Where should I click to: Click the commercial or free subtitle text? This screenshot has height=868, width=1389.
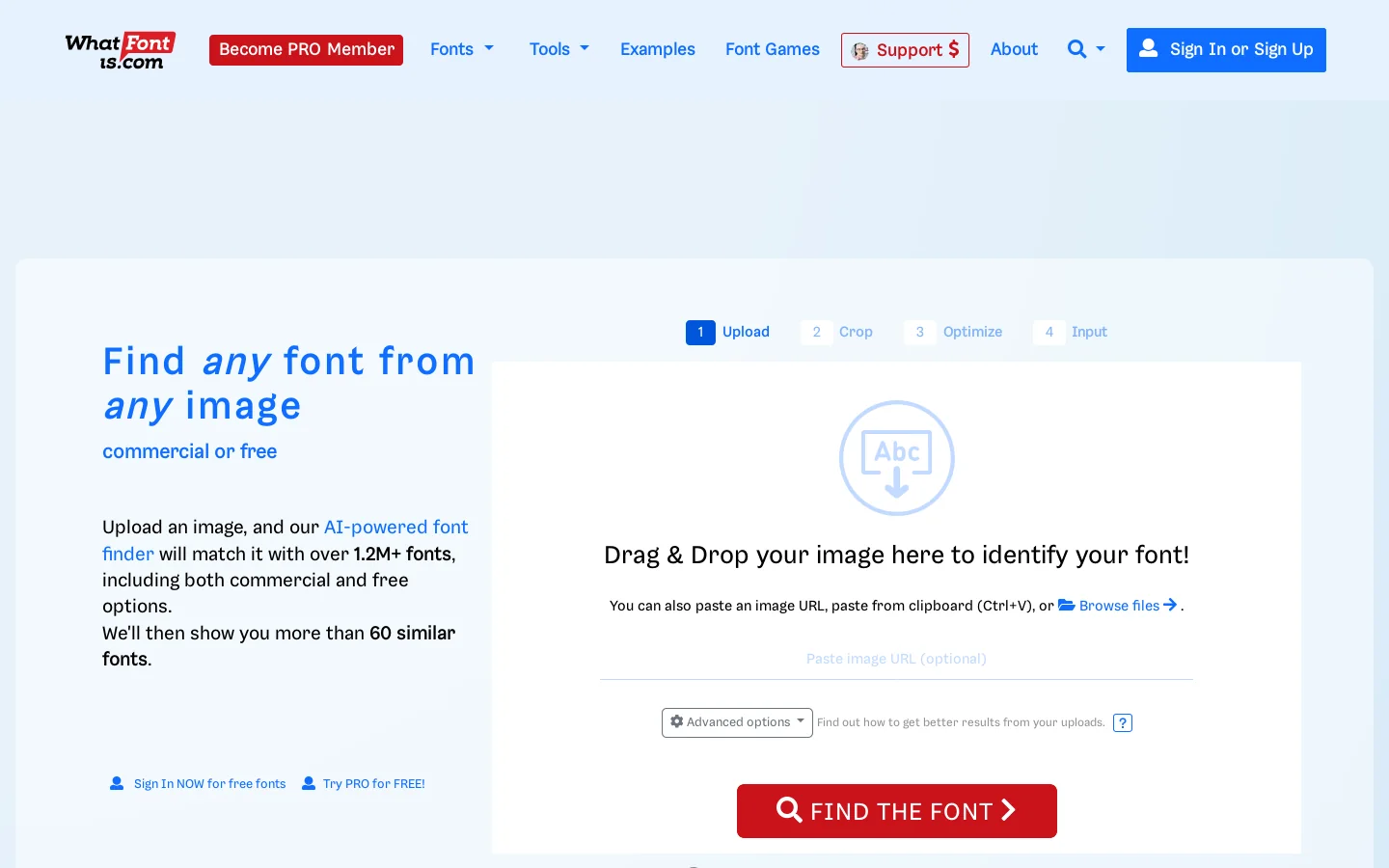coord(190,451)
